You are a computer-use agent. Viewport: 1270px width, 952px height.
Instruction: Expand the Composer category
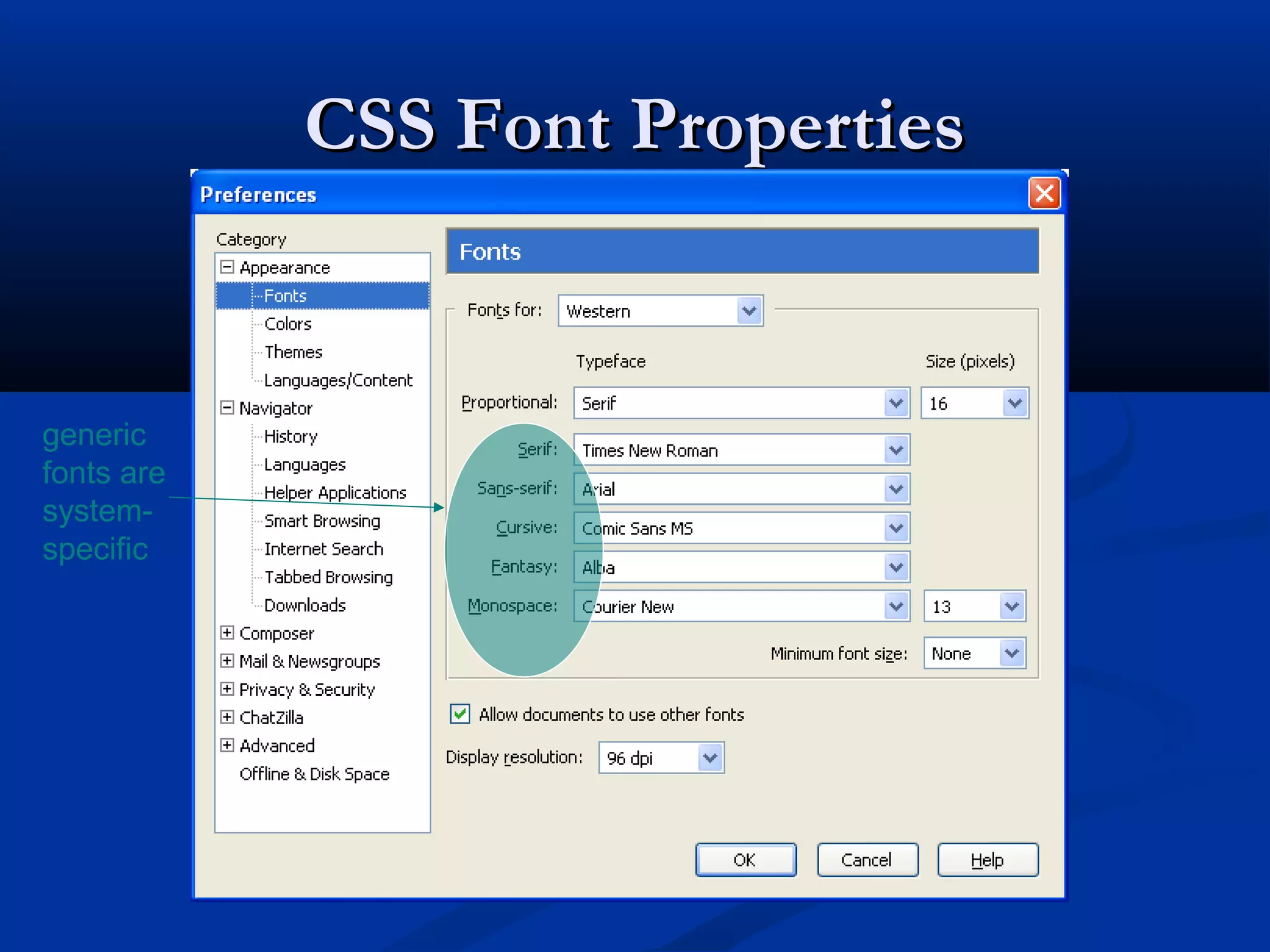click(227, 633)
